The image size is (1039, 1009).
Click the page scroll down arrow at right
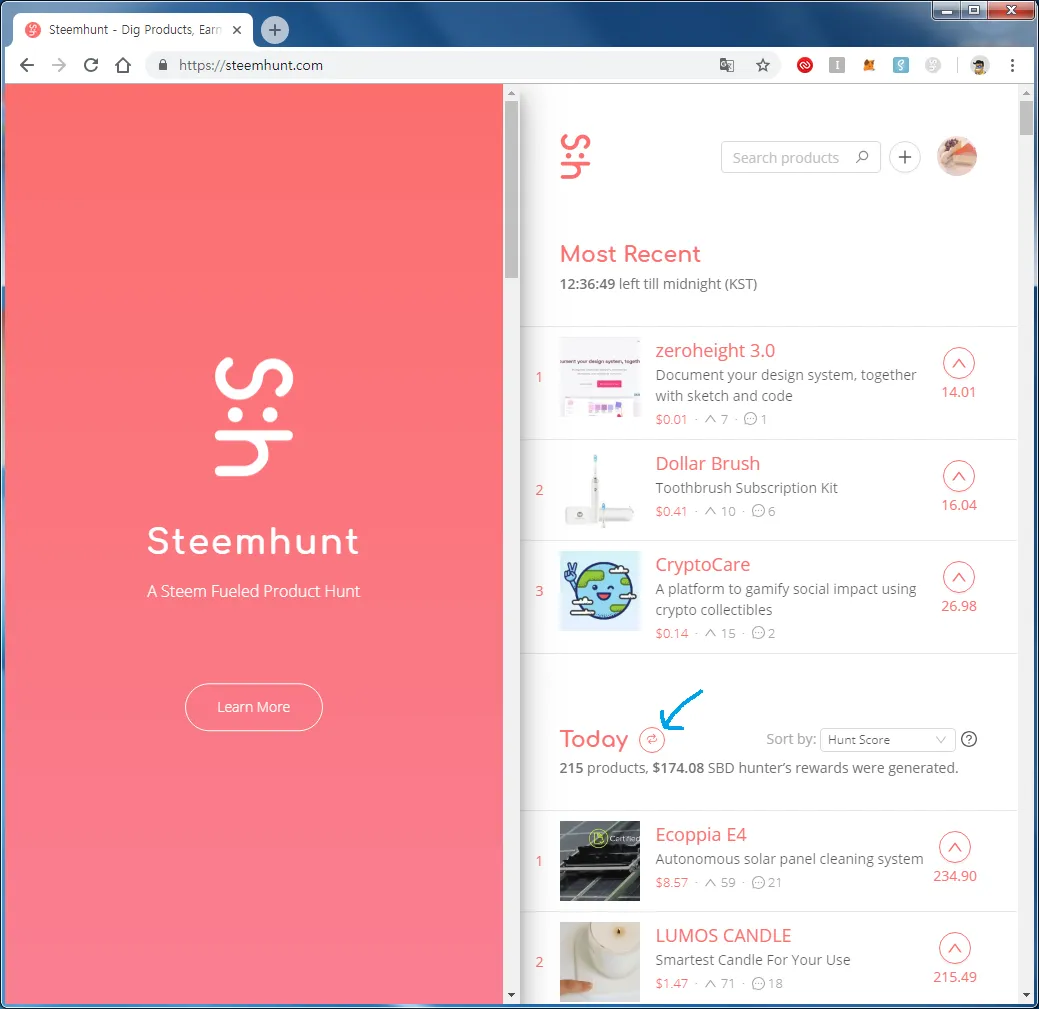(x=1026, y=996)
